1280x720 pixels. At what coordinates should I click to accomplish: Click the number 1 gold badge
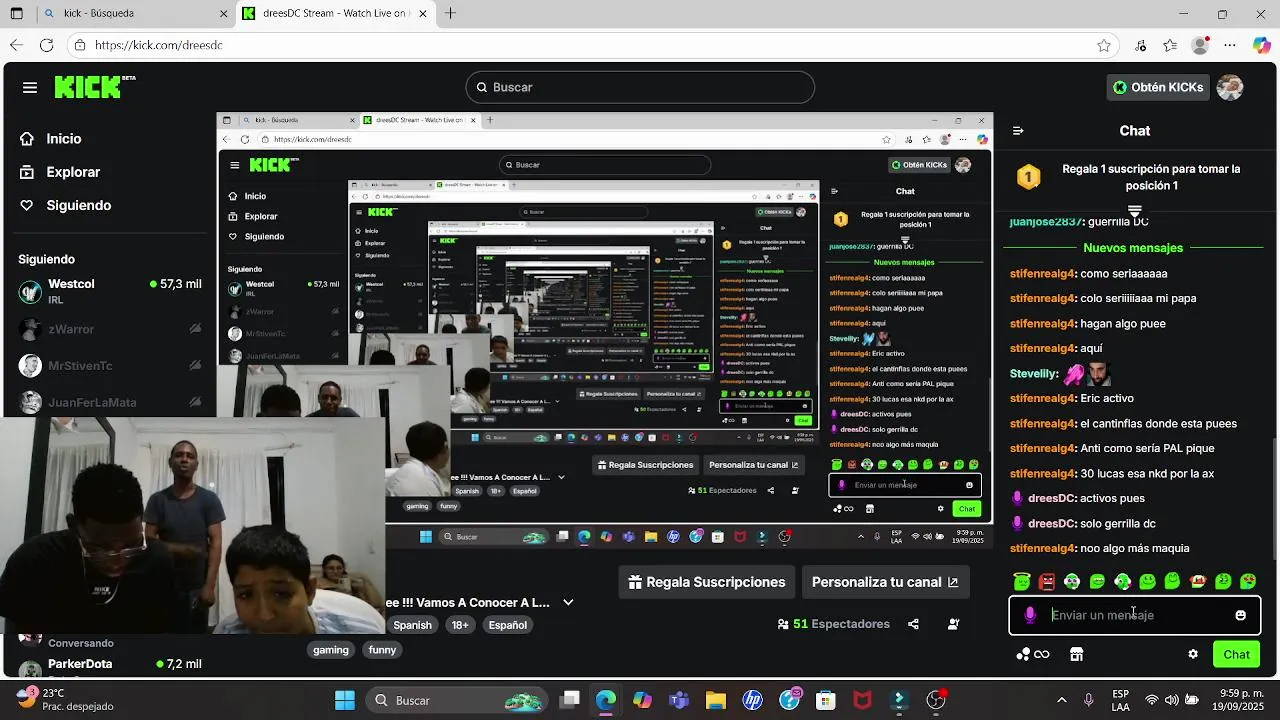1028,177
